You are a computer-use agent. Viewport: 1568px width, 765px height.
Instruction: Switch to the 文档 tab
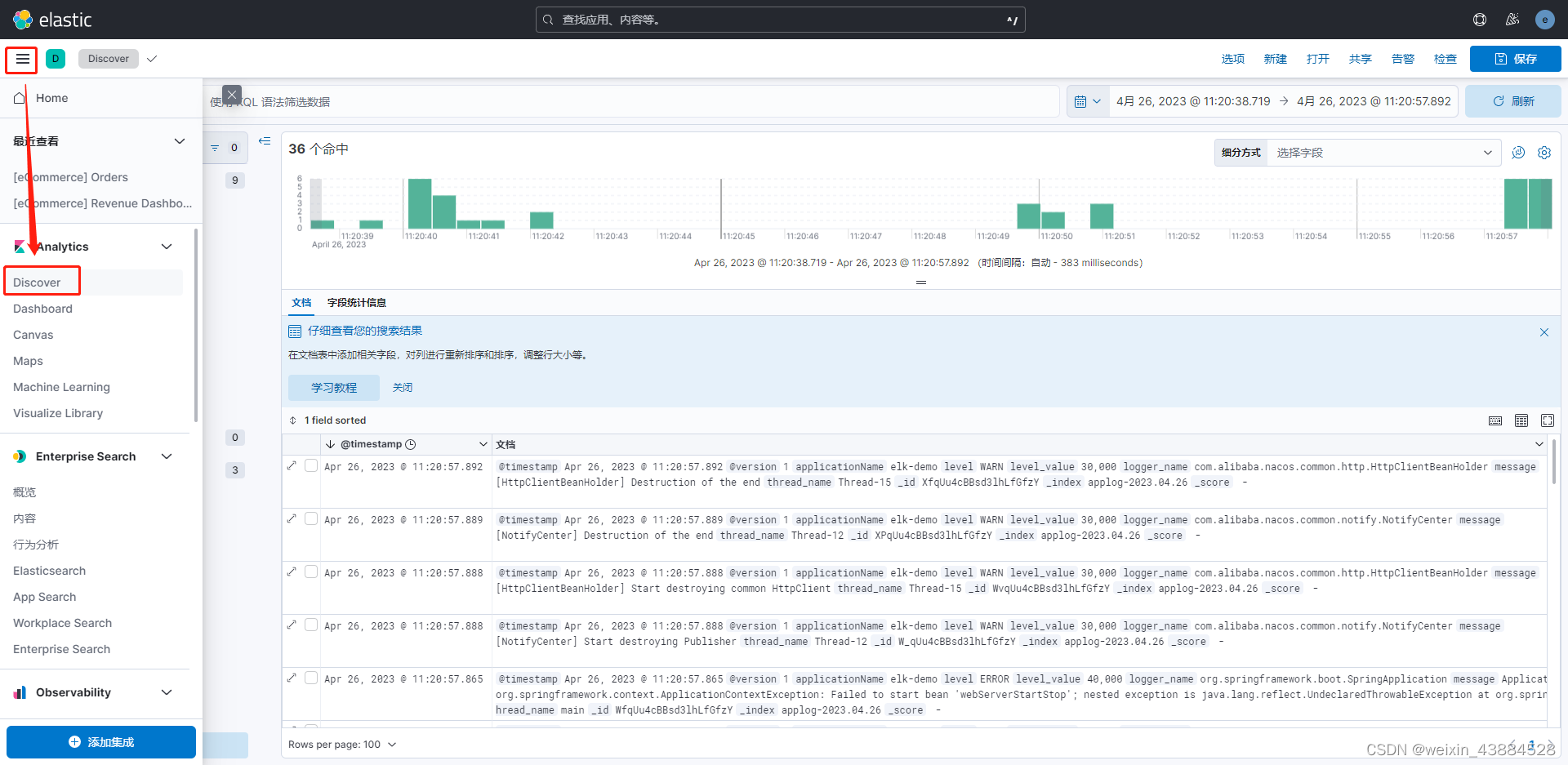click(x=301, y=303)
